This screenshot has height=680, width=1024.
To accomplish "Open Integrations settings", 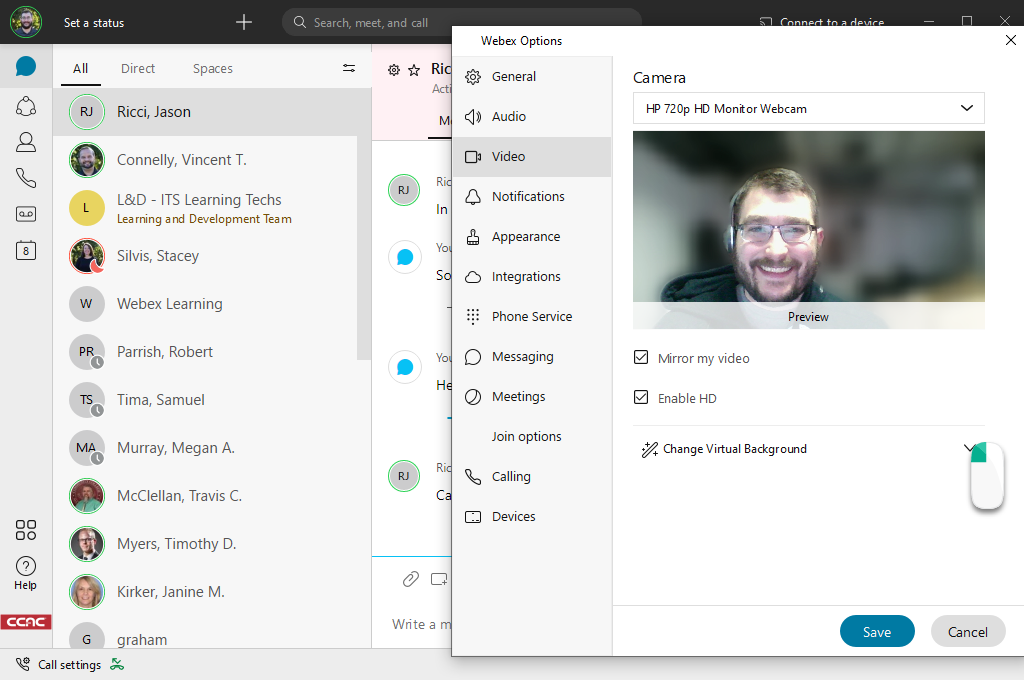I will [532, 276].
